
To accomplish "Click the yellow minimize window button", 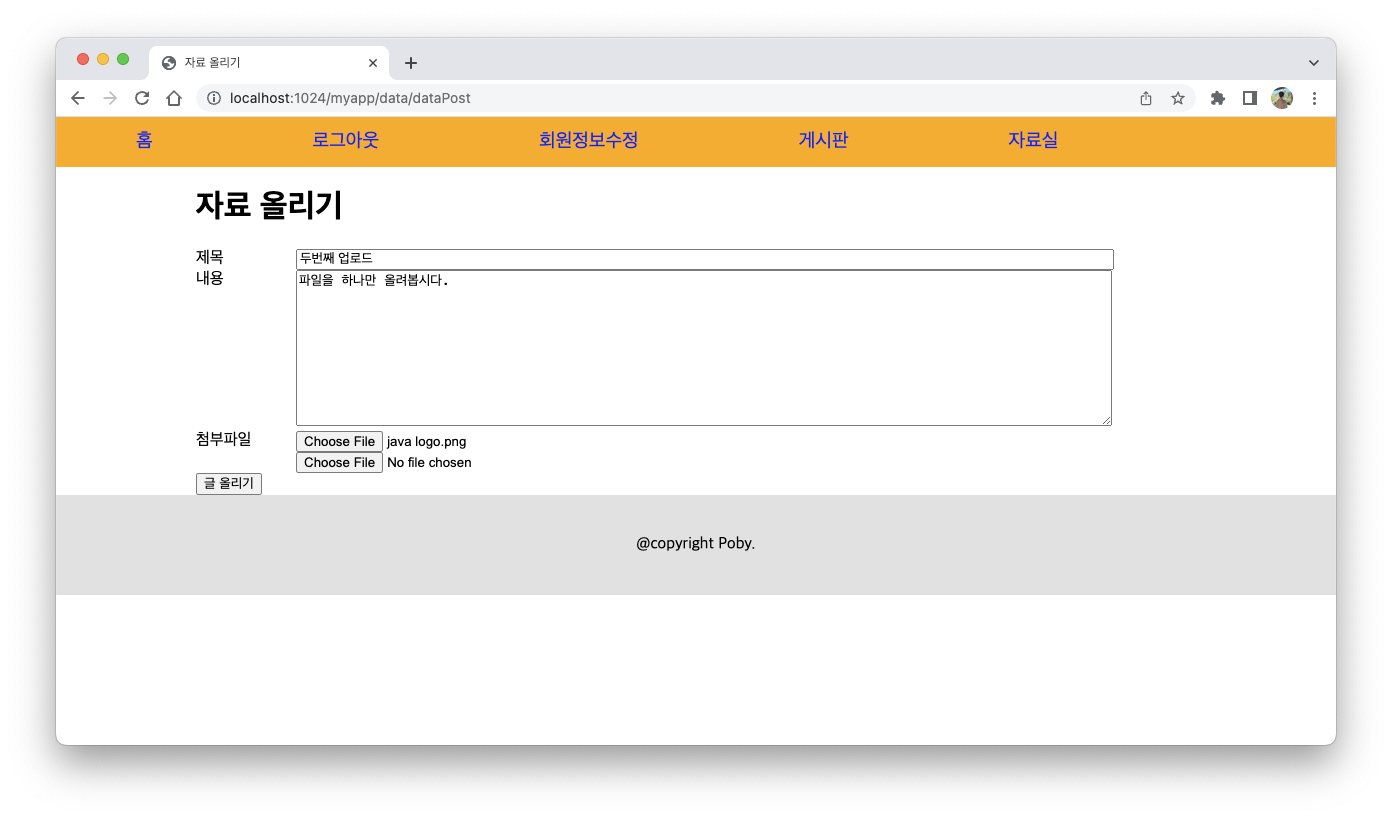I will [x=103, y=59].
